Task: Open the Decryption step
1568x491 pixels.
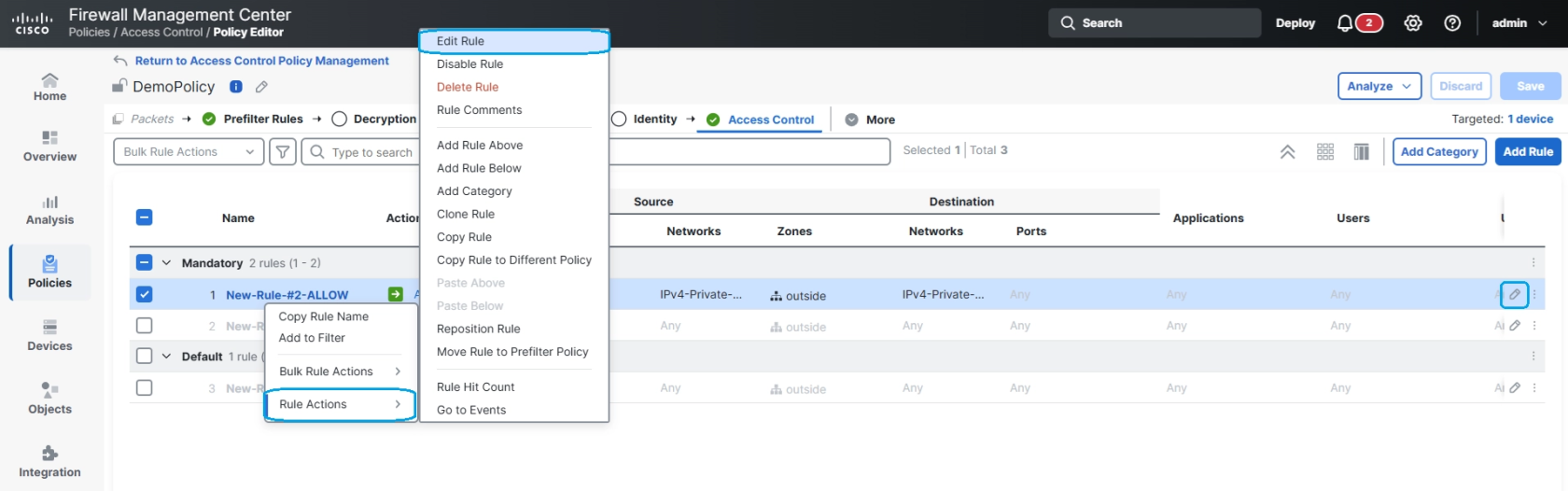Action: point(374,119)
